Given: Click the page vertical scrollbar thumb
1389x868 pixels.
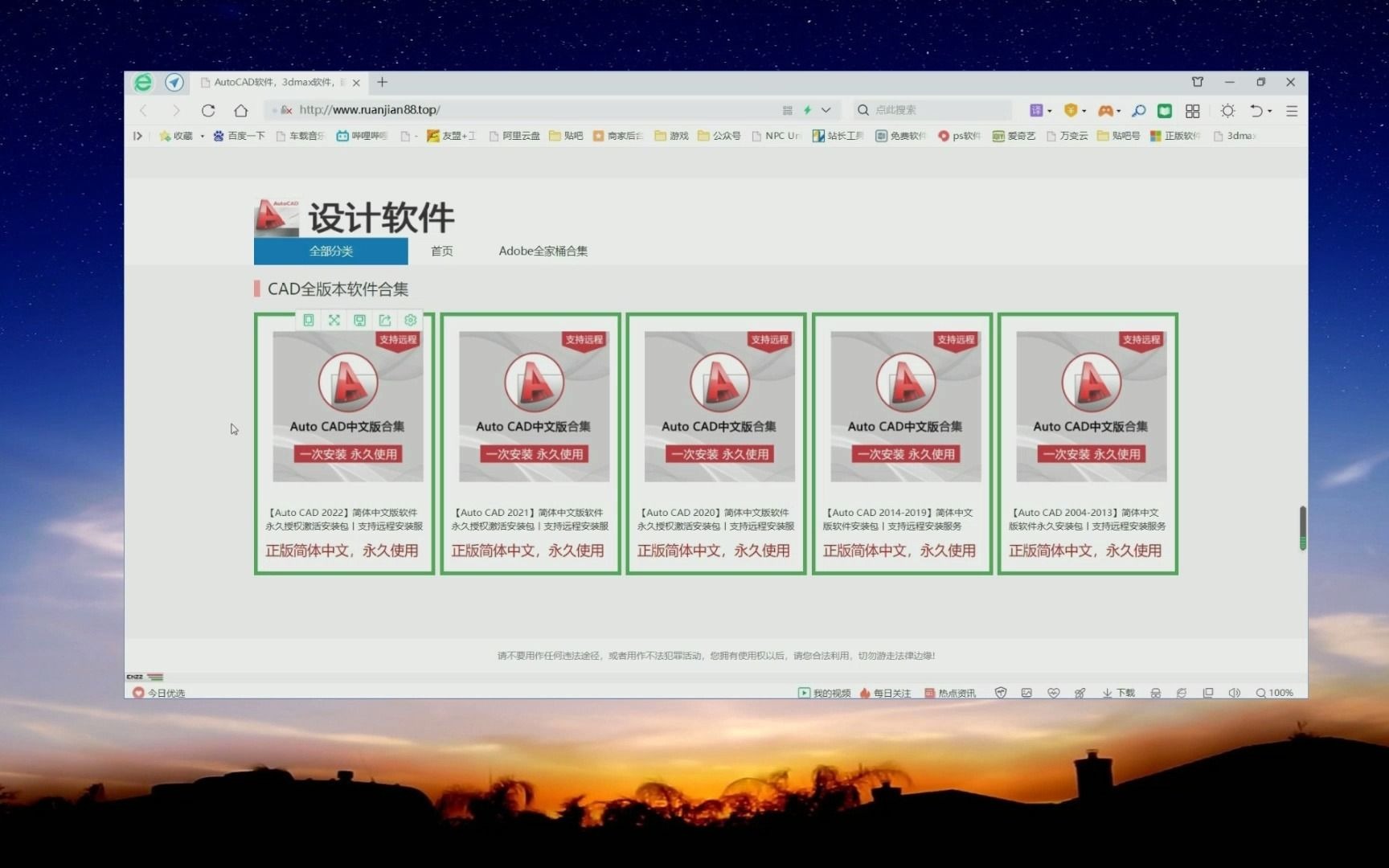Looking at the screenshot, I should [1302, 528].
